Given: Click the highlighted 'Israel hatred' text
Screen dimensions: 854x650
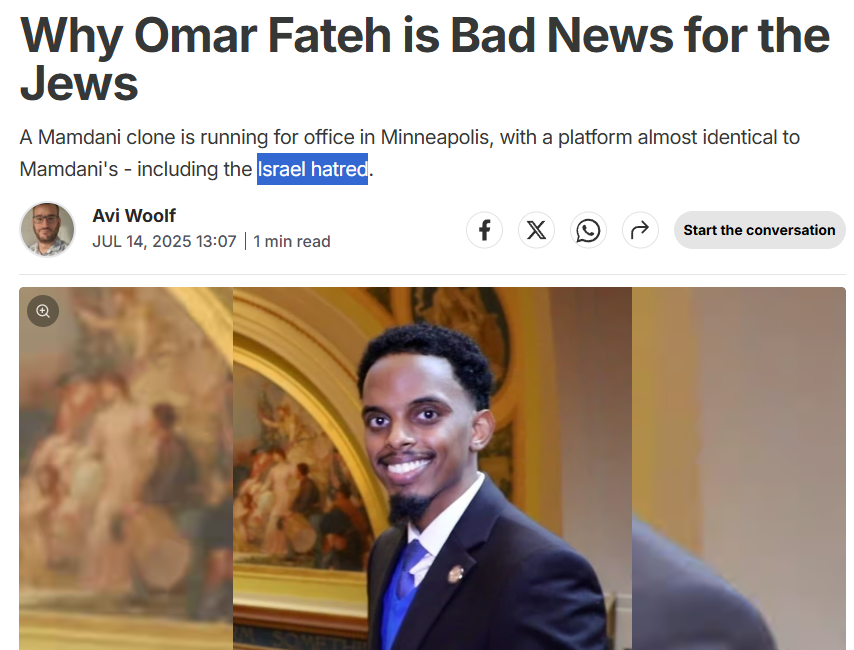Looking at the screenshot, I should pos(313,169).
